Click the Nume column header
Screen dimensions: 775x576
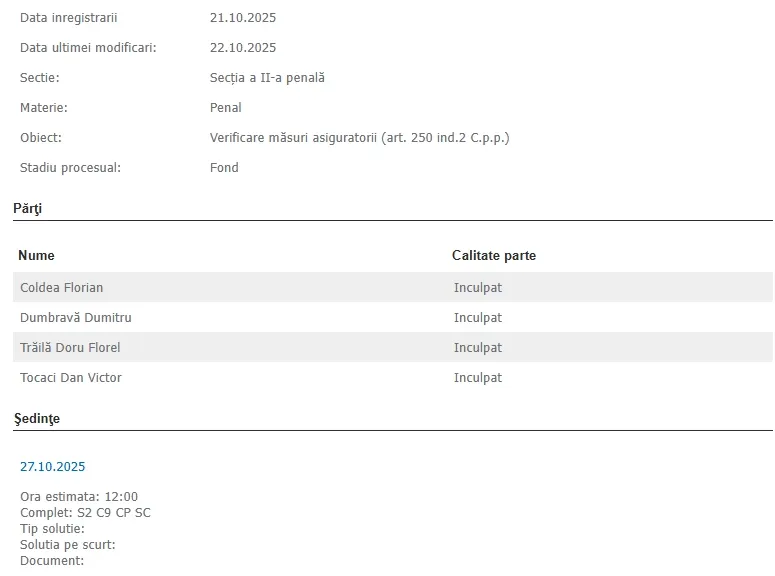pyautogui.click(x=37, y=256)
